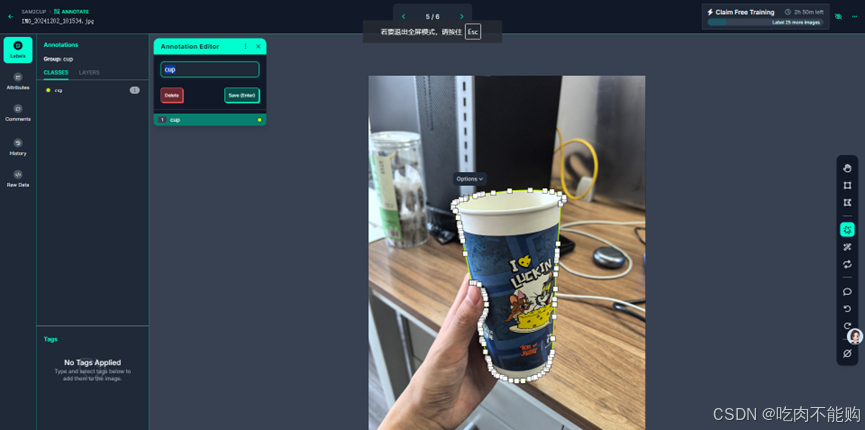The width and height of the screenshot is (865, 430).
Task: Go to the previous image
Action: click(403, 17)
